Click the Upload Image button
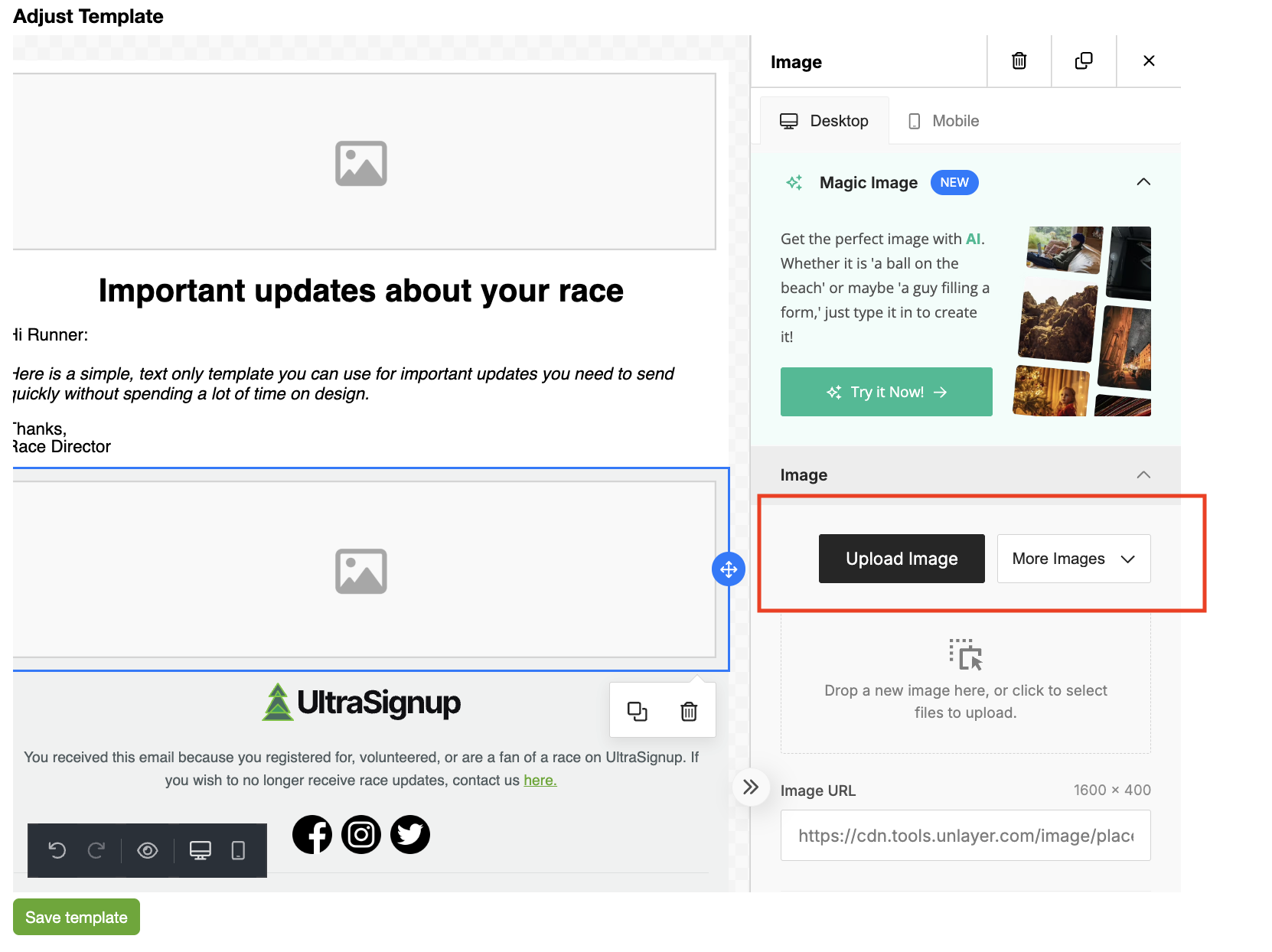1272x952 pixels. click(x=902, y=559)
